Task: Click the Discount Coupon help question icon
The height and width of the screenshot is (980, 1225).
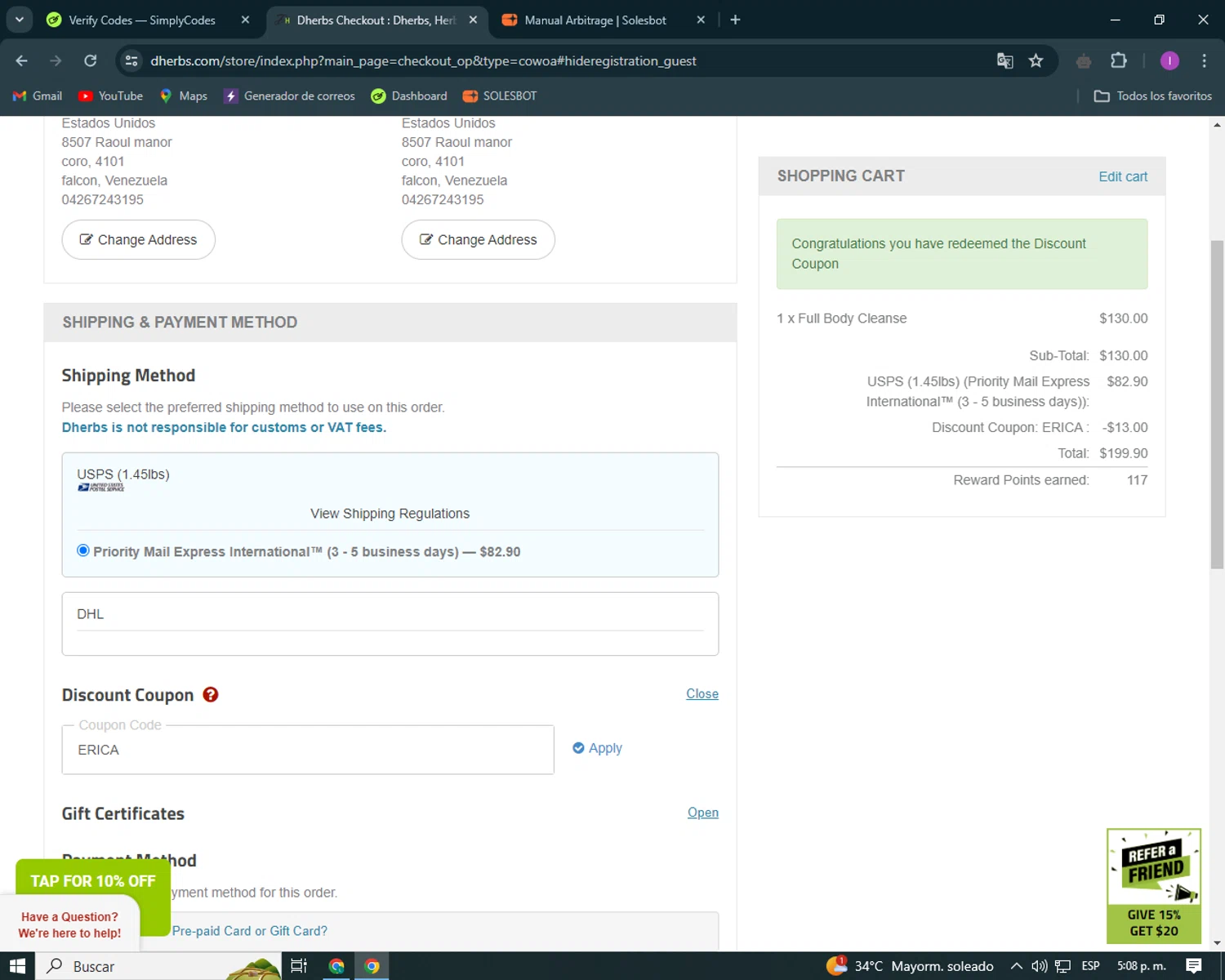Action: (211, 694)
